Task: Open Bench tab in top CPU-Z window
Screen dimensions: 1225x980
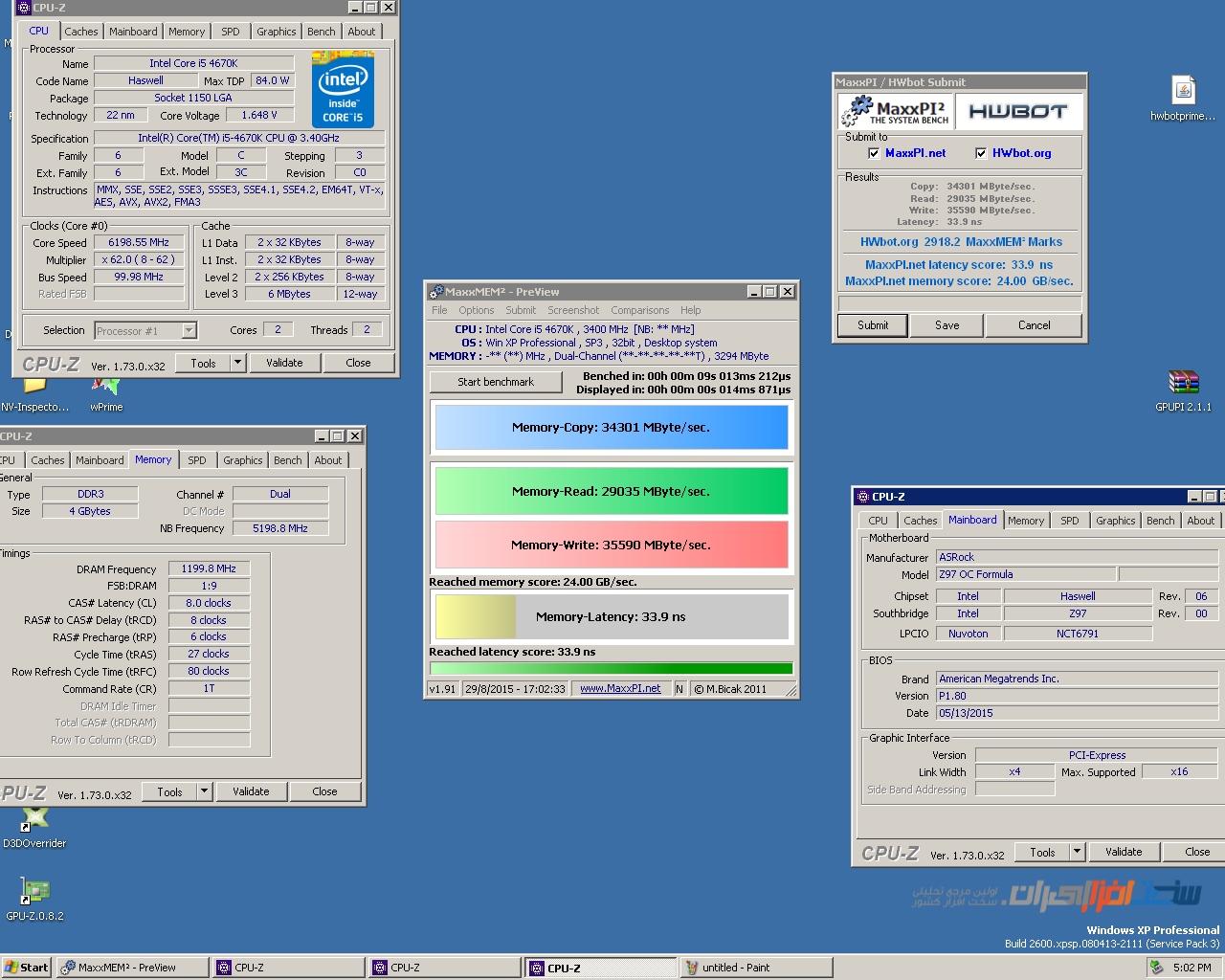Action: pos(322,32)
